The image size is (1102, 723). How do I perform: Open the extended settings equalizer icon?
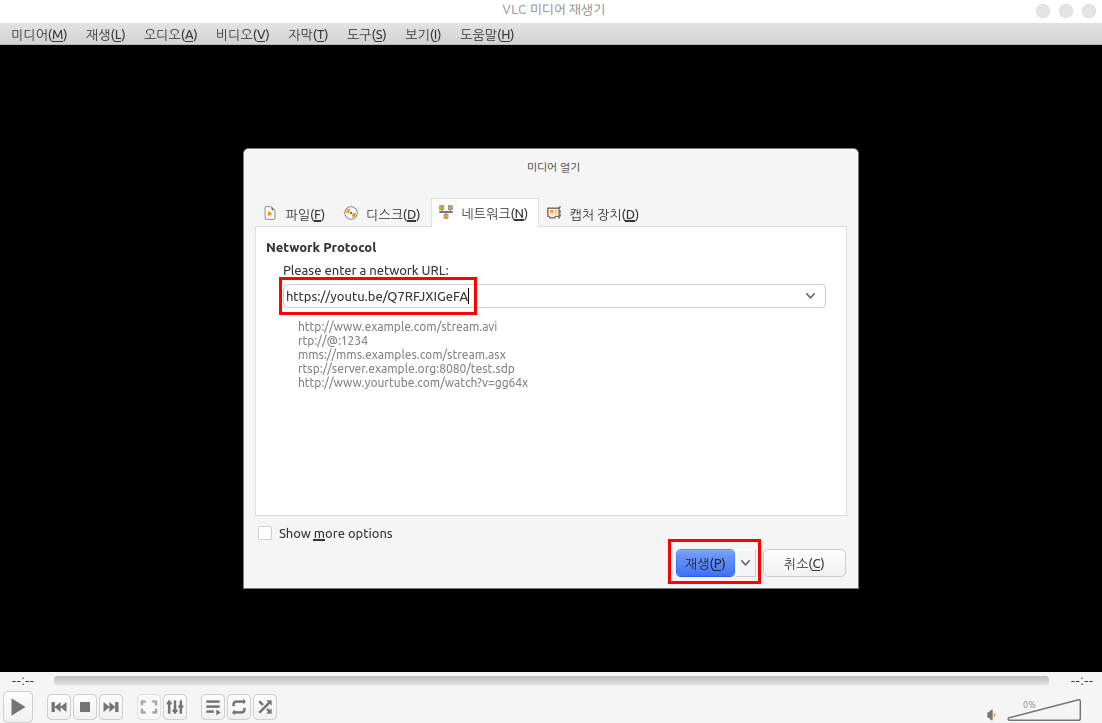pos(175,707)
